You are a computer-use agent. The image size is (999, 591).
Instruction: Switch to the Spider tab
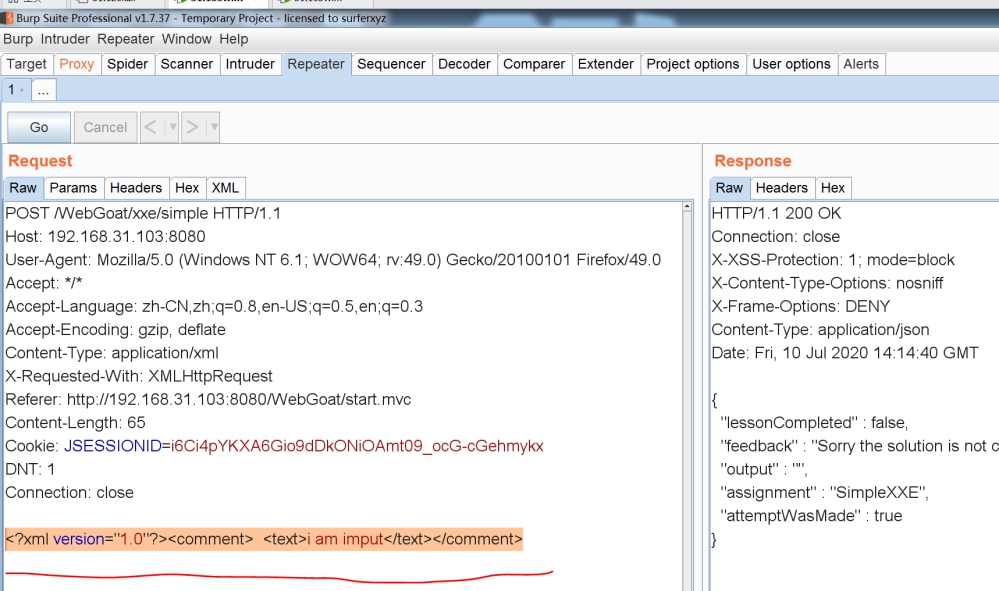point(127,64)
